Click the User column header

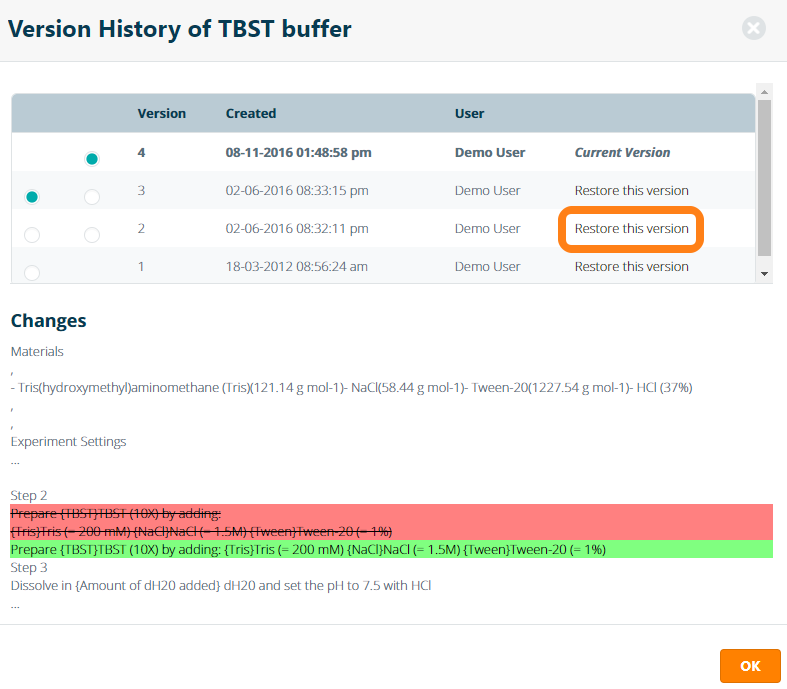click(470, 113)
